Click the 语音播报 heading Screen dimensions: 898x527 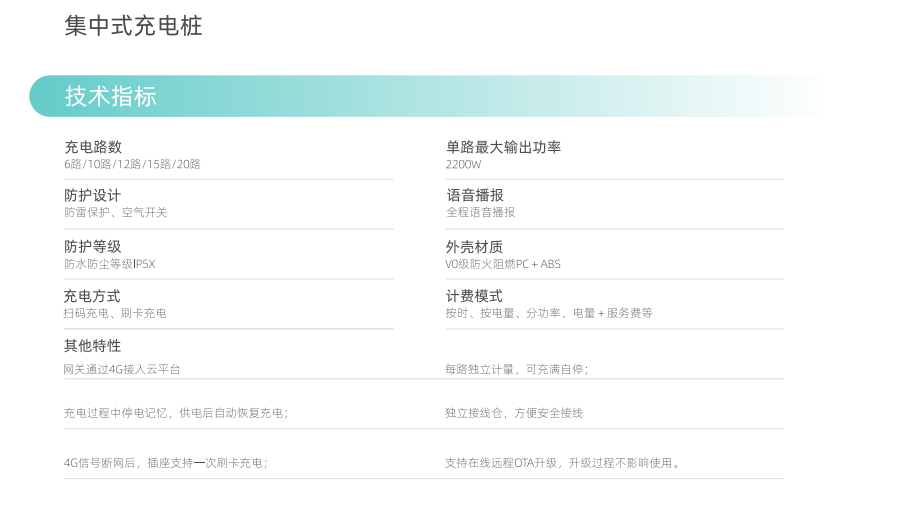pyautogui.click(x=474, y=196)
